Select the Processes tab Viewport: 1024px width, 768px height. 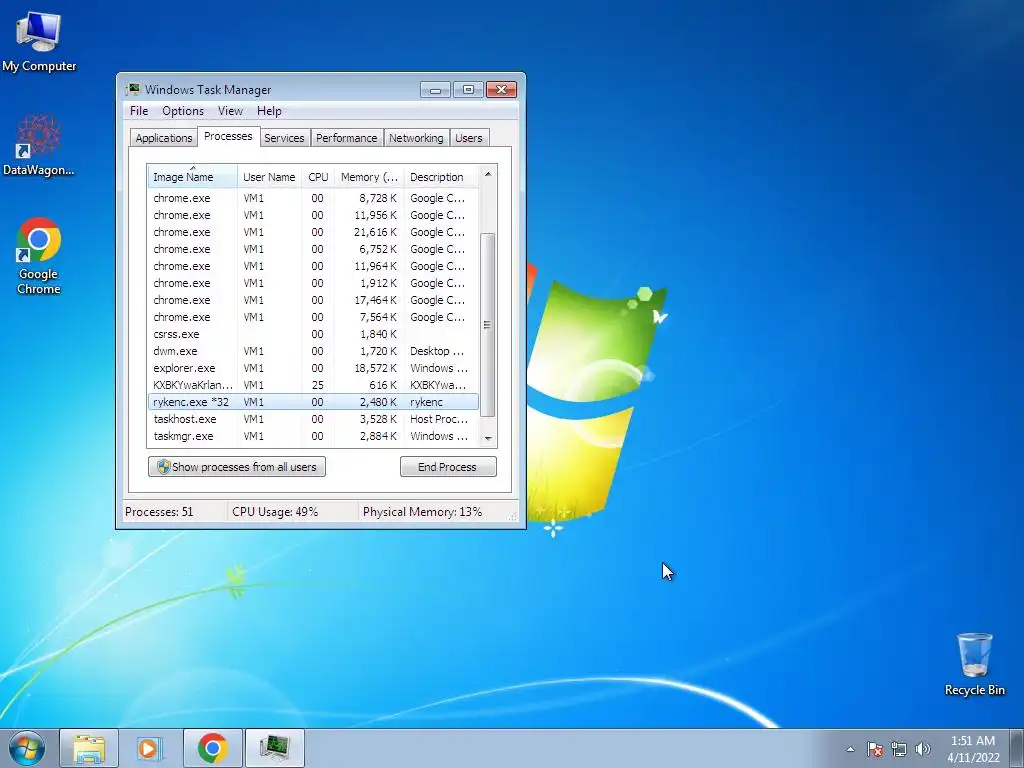(228, 136)
